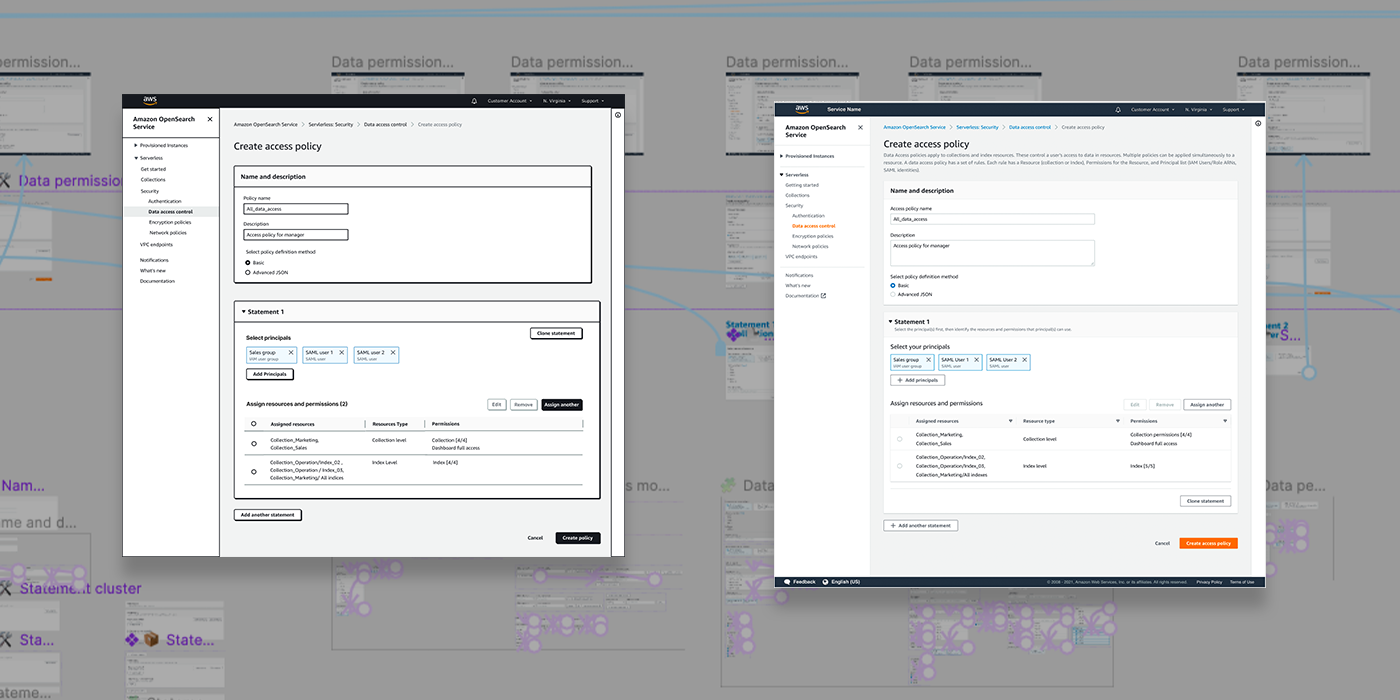Collapse Statement 1 in the right console

pyautogui.click(x=890, y=322)
